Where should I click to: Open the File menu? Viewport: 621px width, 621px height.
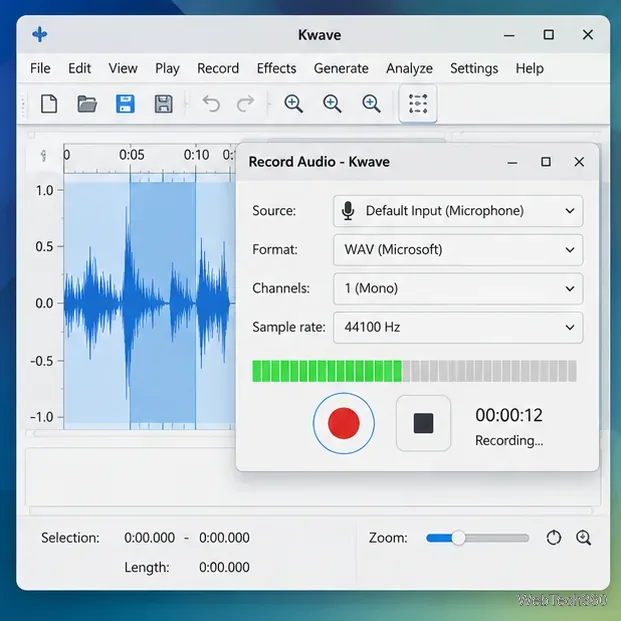[x=40, y=68]
